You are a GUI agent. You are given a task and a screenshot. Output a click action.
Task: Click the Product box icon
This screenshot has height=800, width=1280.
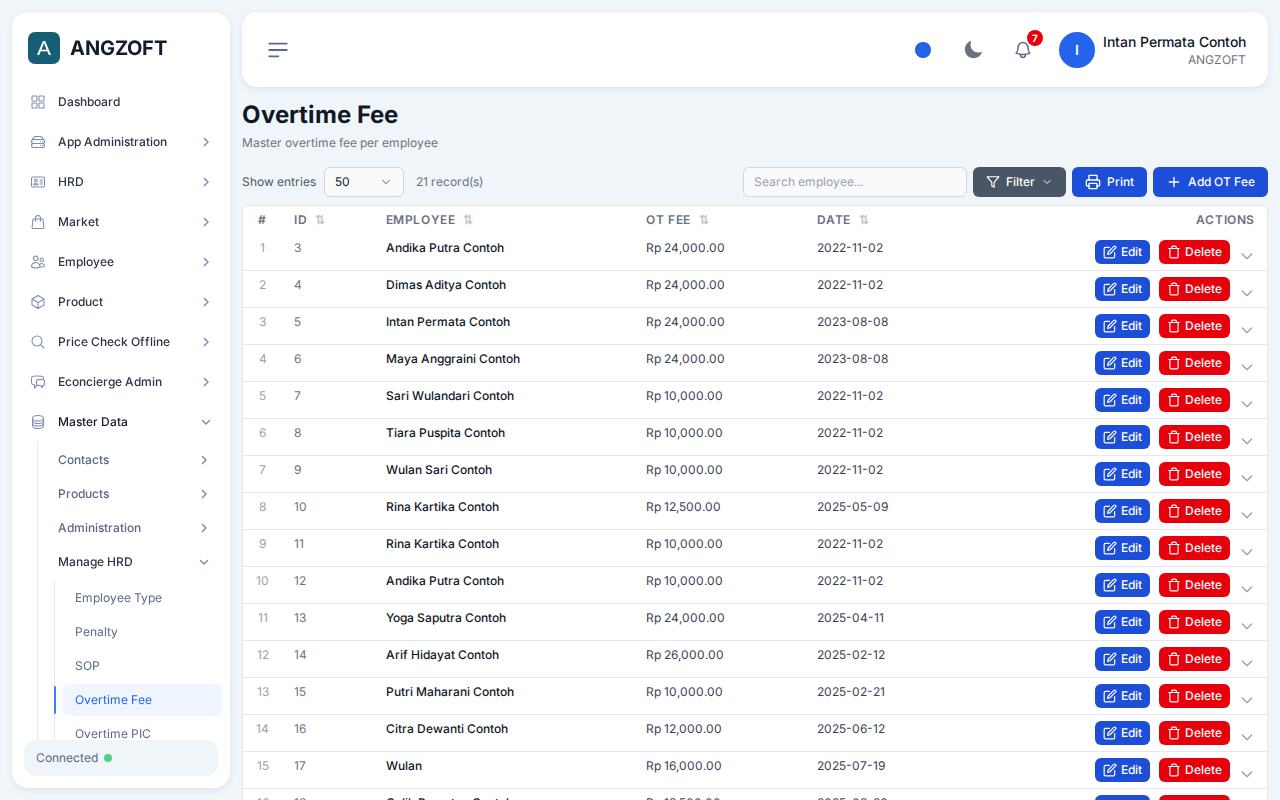point(38,302)
